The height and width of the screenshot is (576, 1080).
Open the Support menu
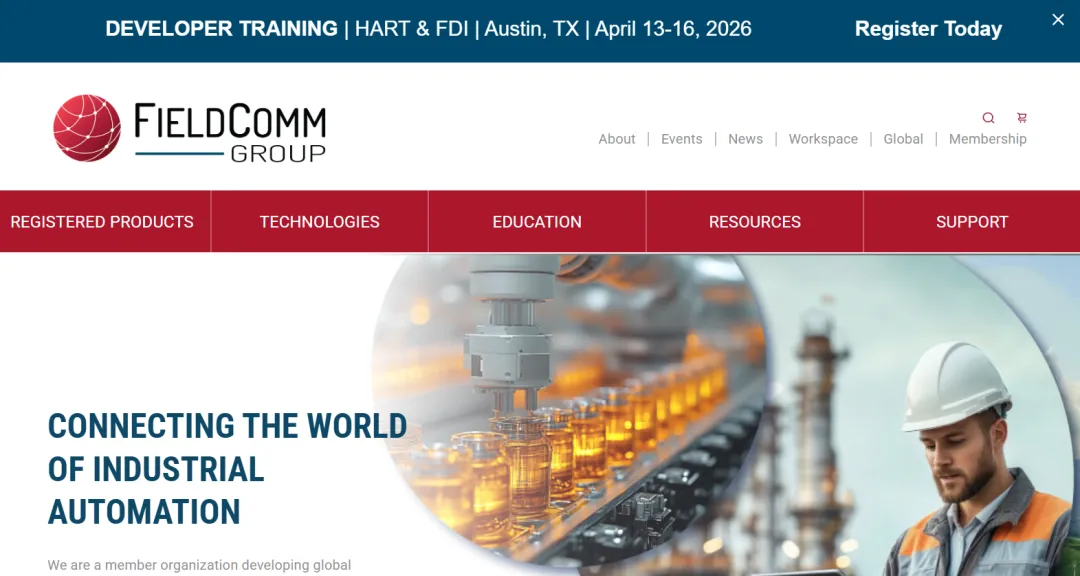pos(972,222)
